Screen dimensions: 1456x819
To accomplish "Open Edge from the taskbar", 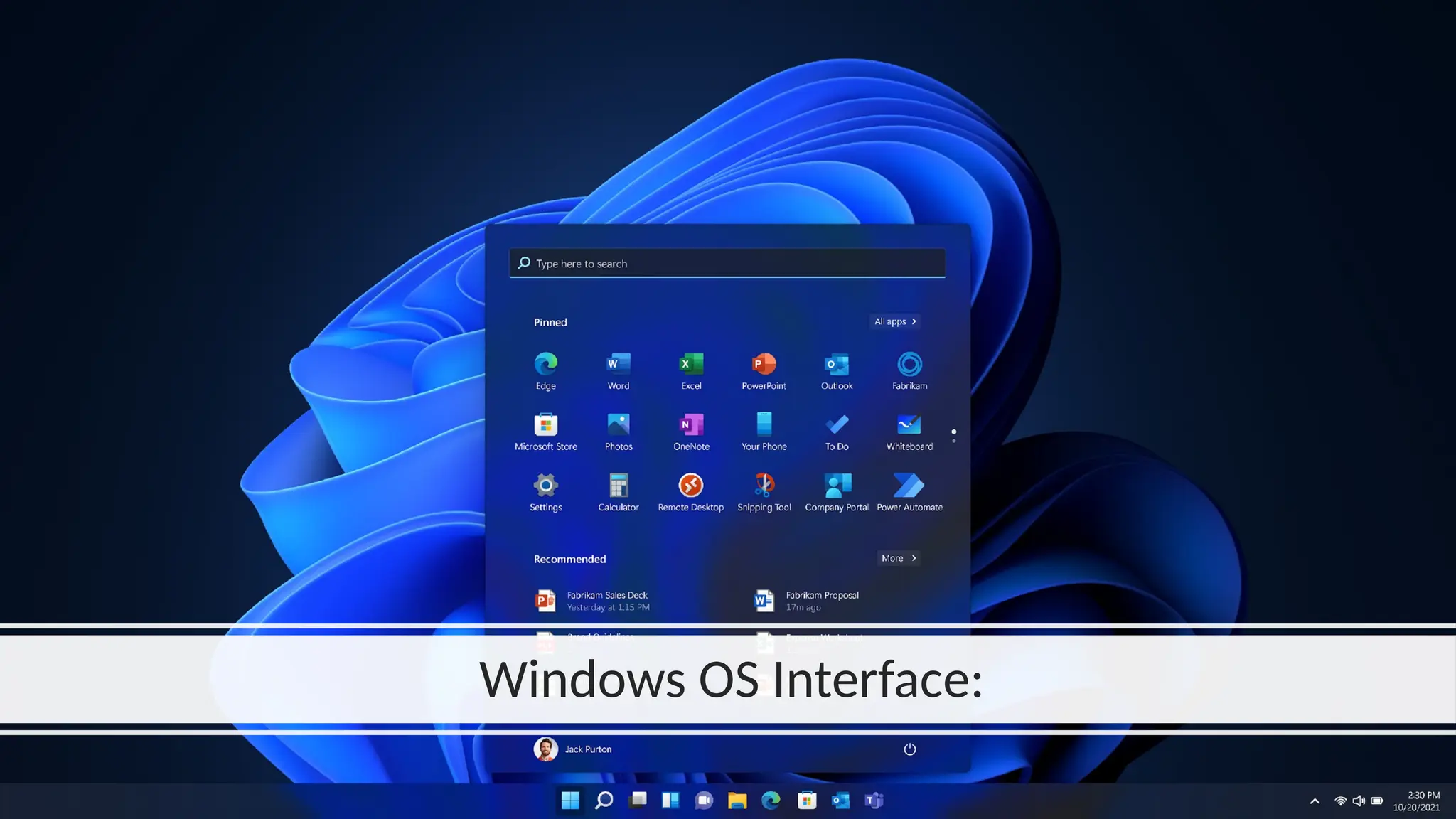I will (771, 801).
